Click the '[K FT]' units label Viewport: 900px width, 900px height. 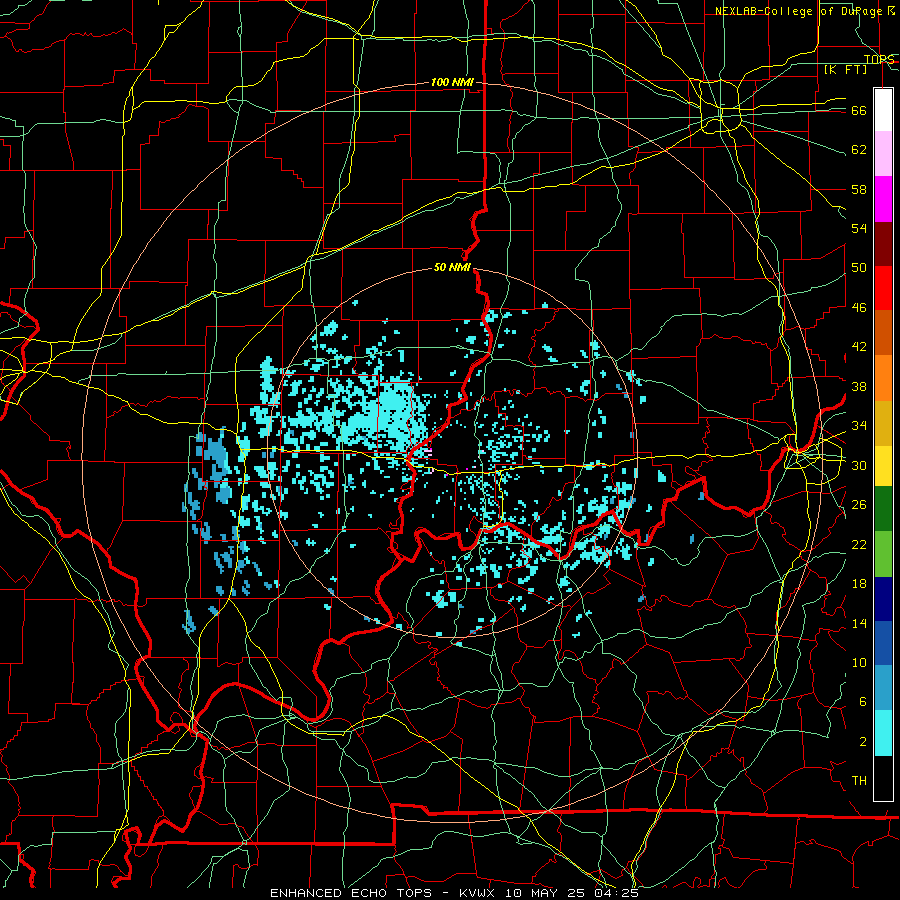845,70
